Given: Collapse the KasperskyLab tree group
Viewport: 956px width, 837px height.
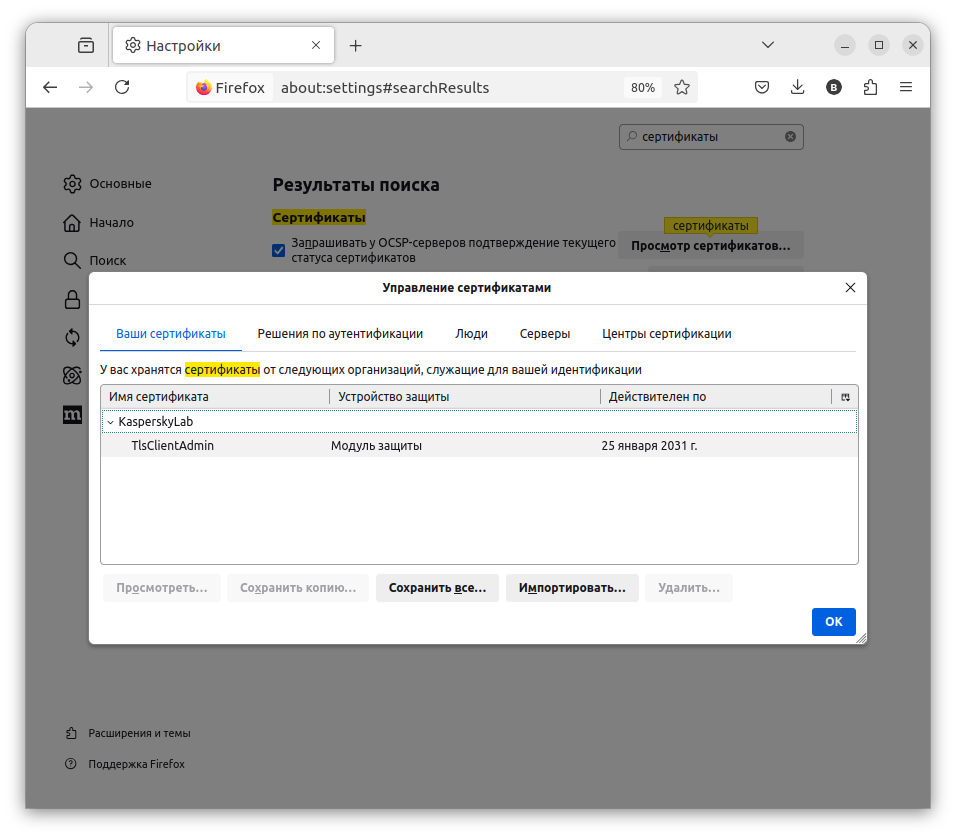Looking at the screenshot, I should 110,422.
